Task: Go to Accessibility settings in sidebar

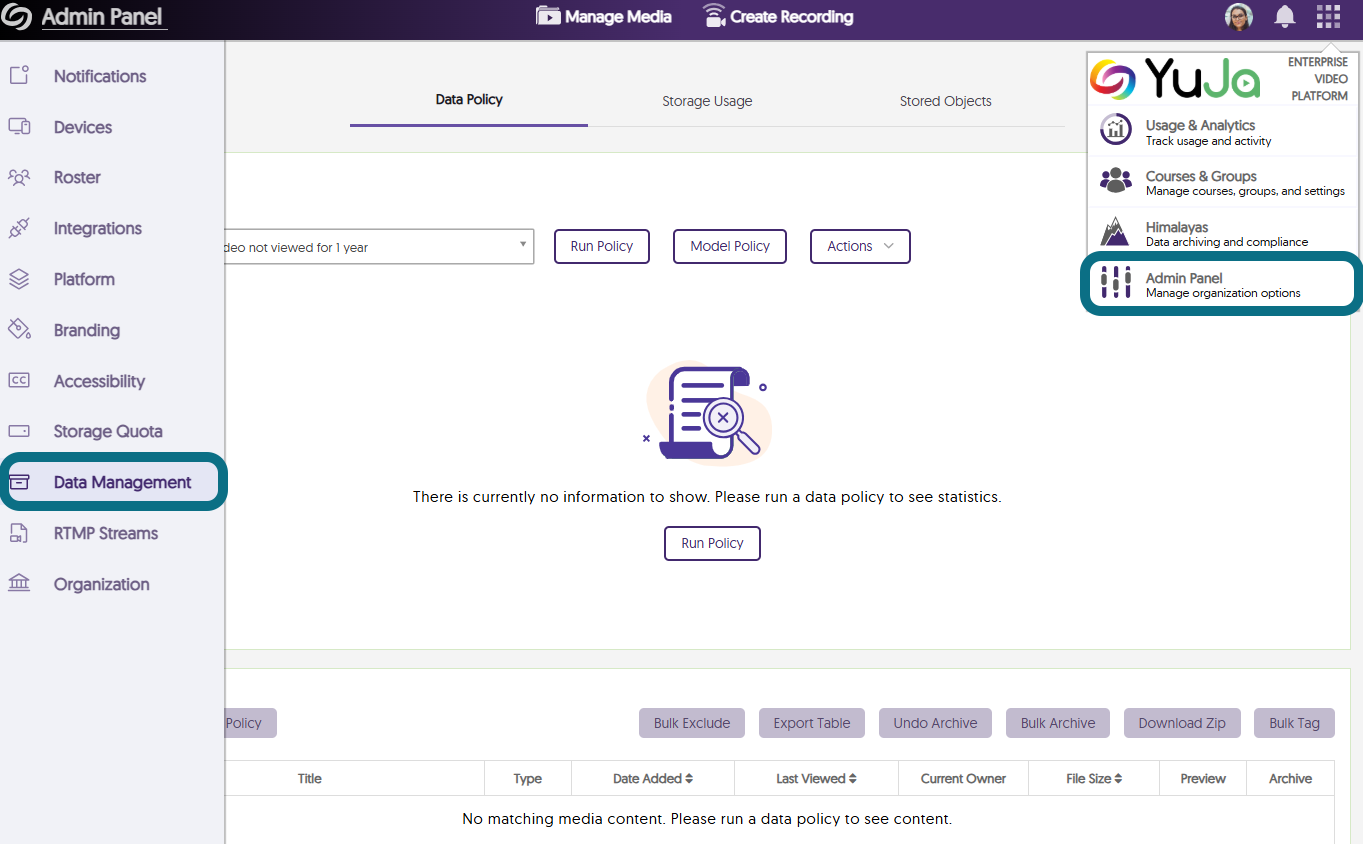Action: tap(99, 381)
